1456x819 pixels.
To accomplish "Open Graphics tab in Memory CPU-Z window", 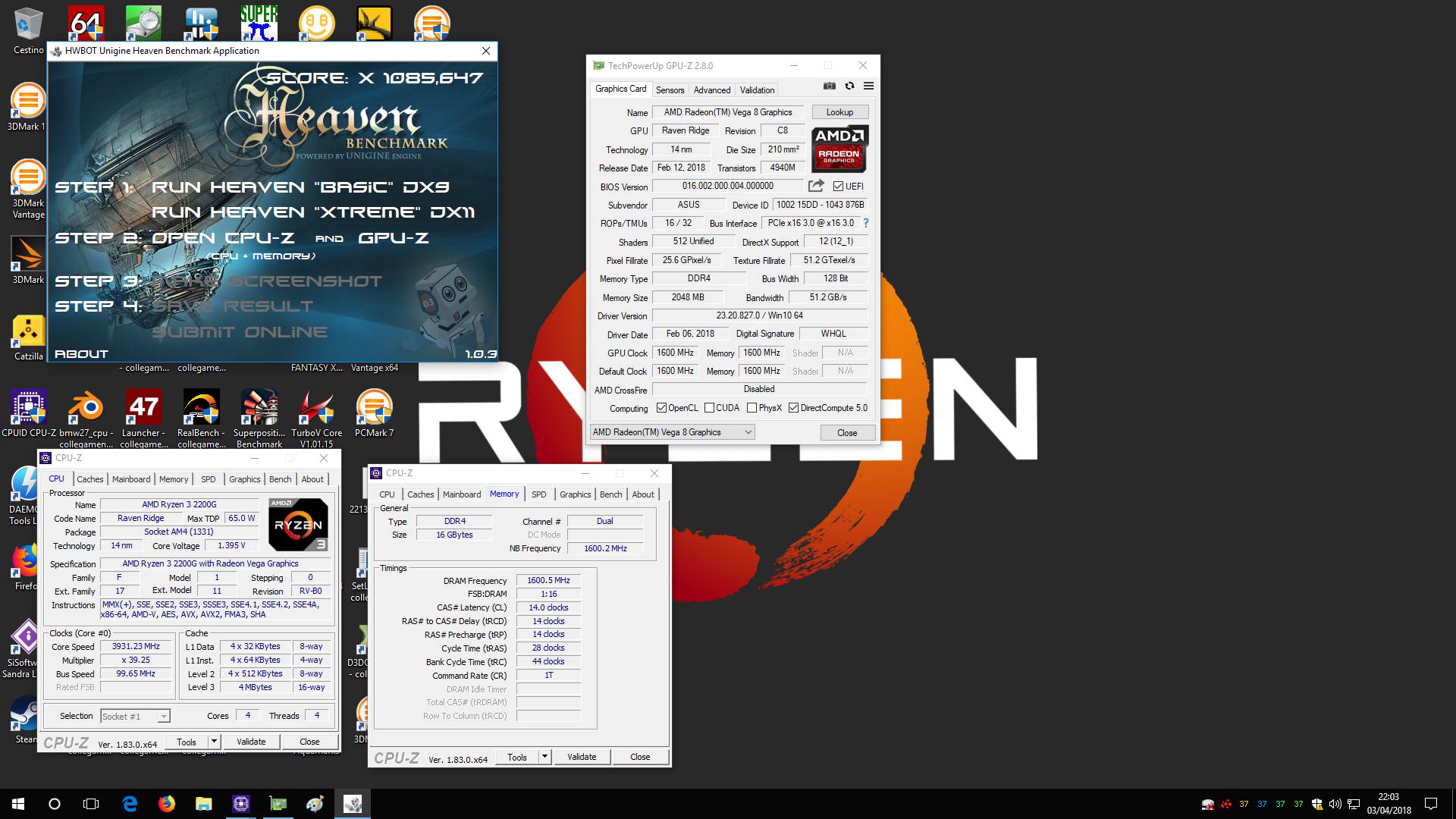I will click(575, 494).
